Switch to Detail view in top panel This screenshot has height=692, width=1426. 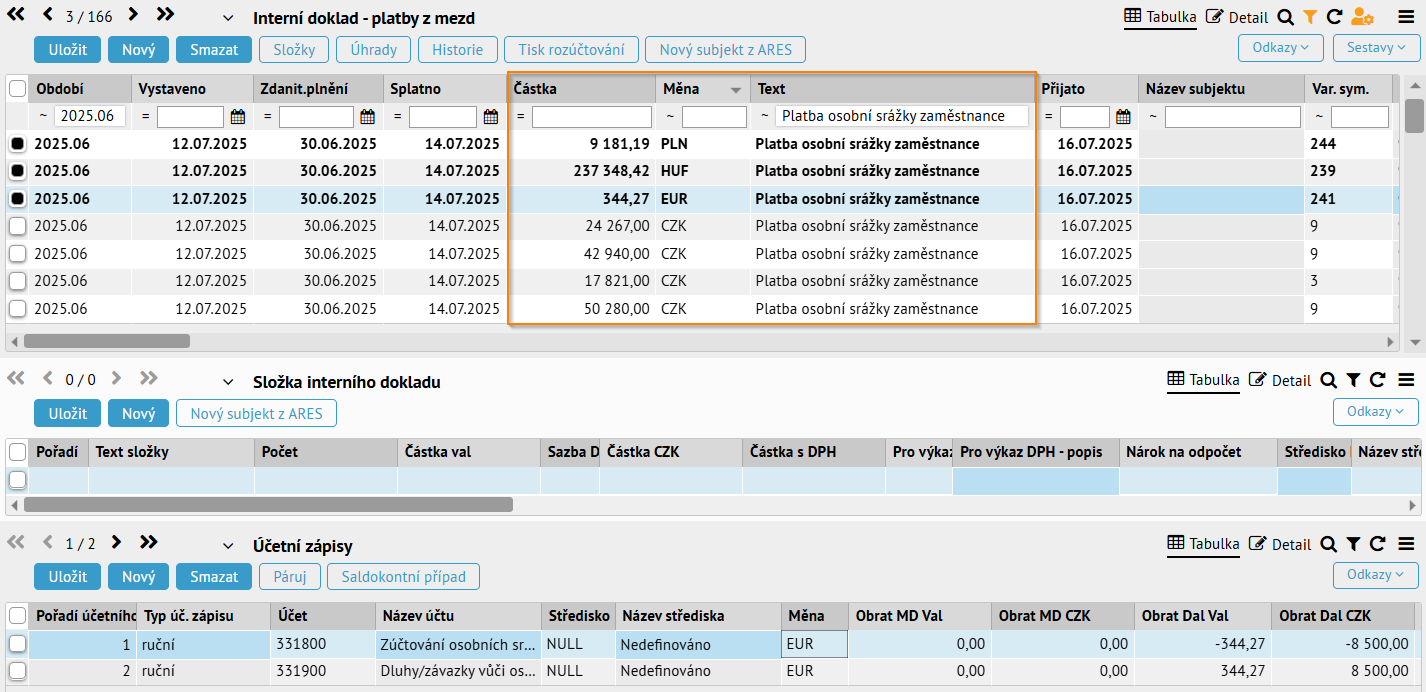[1237, 17]
